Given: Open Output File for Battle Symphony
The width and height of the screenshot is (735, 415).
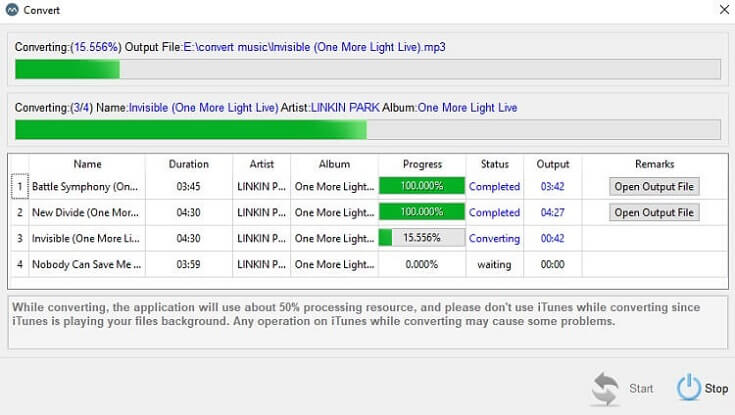Looking at the screenshot, I should tap(654, 186).
